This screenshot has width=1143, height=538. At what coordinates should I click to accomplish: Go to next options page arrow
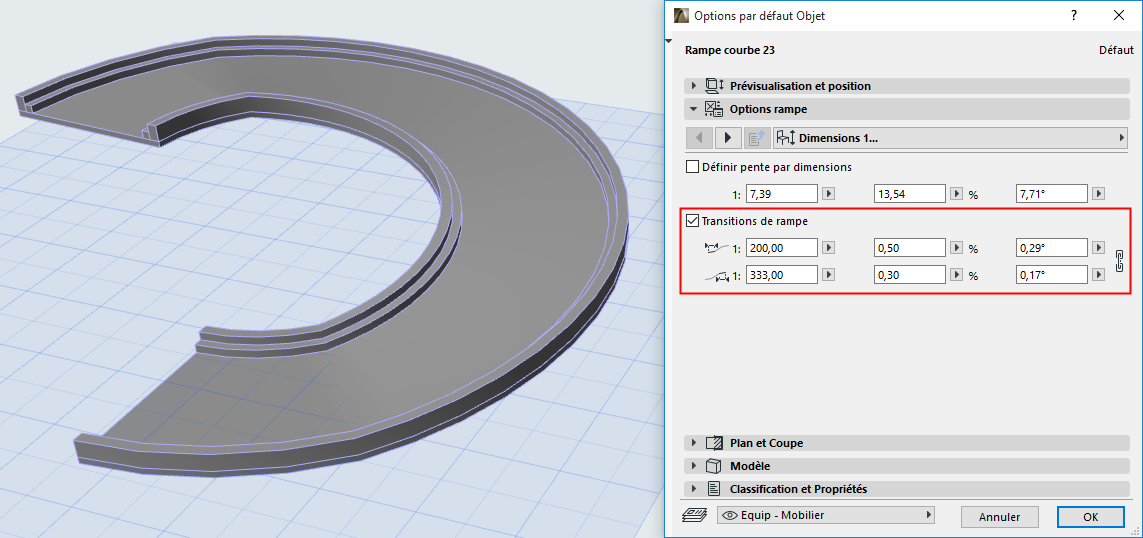(727, 137)
